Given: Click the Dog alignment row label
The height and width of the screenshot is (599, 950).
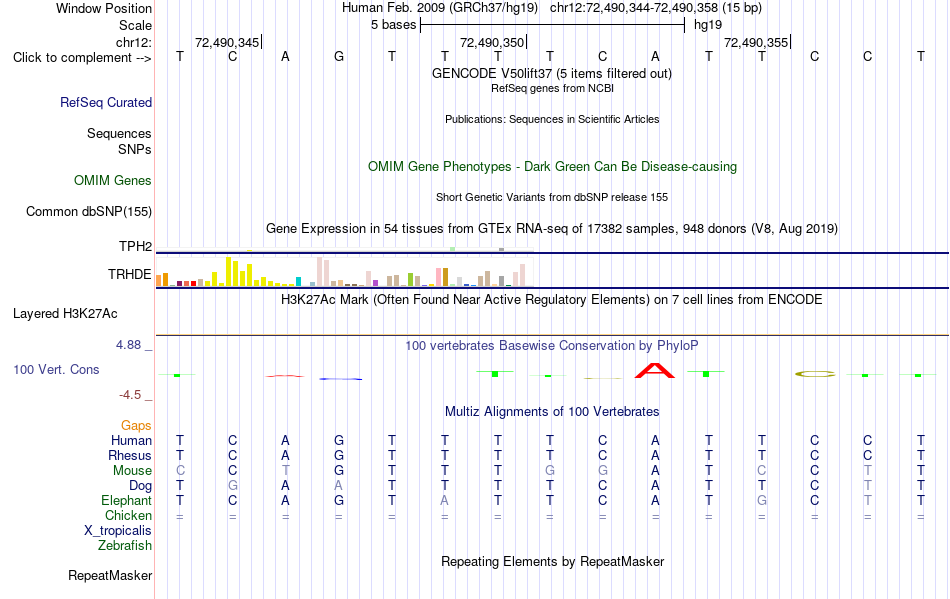Looking at the screenshot, I should coord(141,486).
